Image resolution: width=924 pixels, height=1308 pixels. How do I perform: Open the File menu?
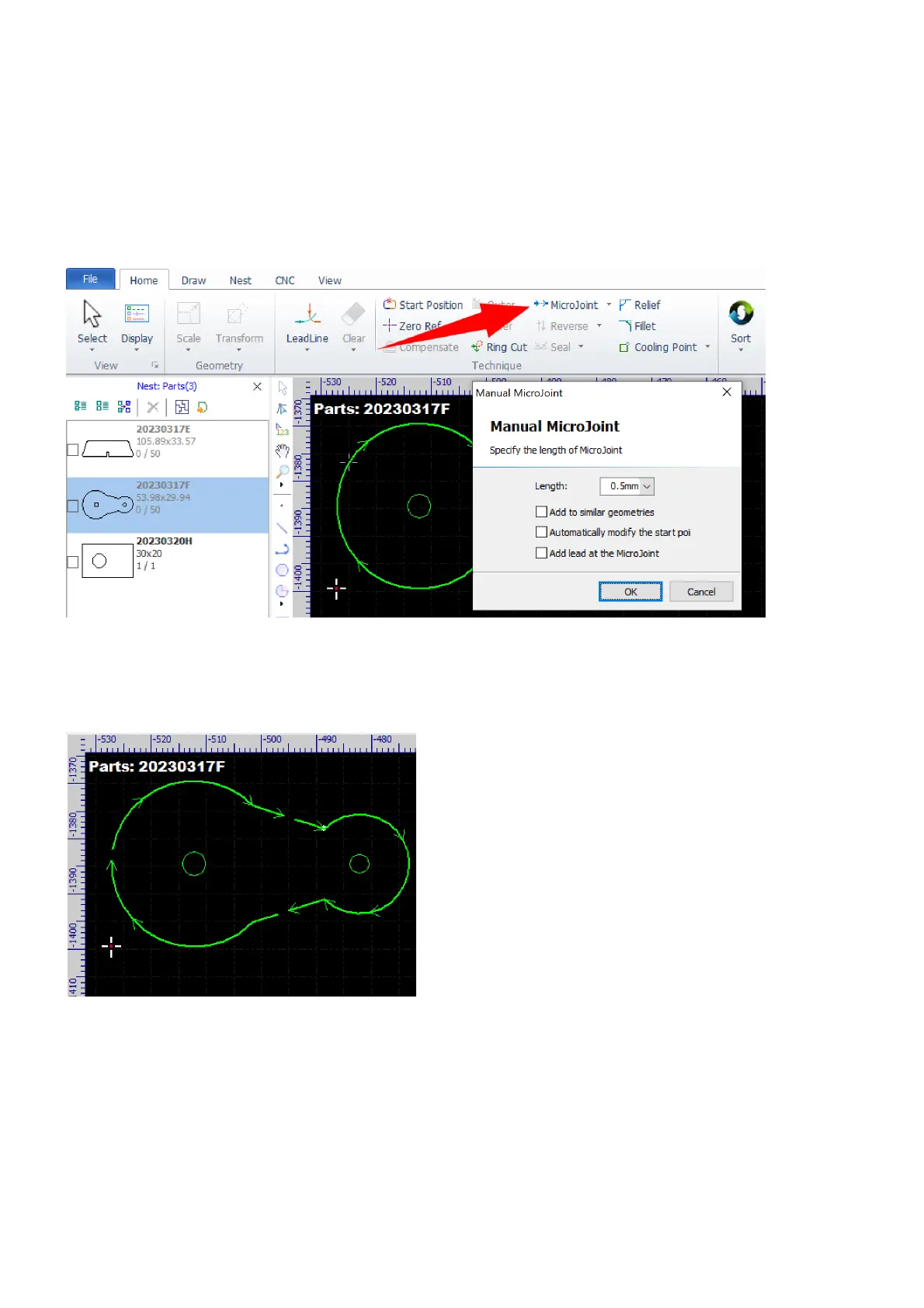(91, 279)
